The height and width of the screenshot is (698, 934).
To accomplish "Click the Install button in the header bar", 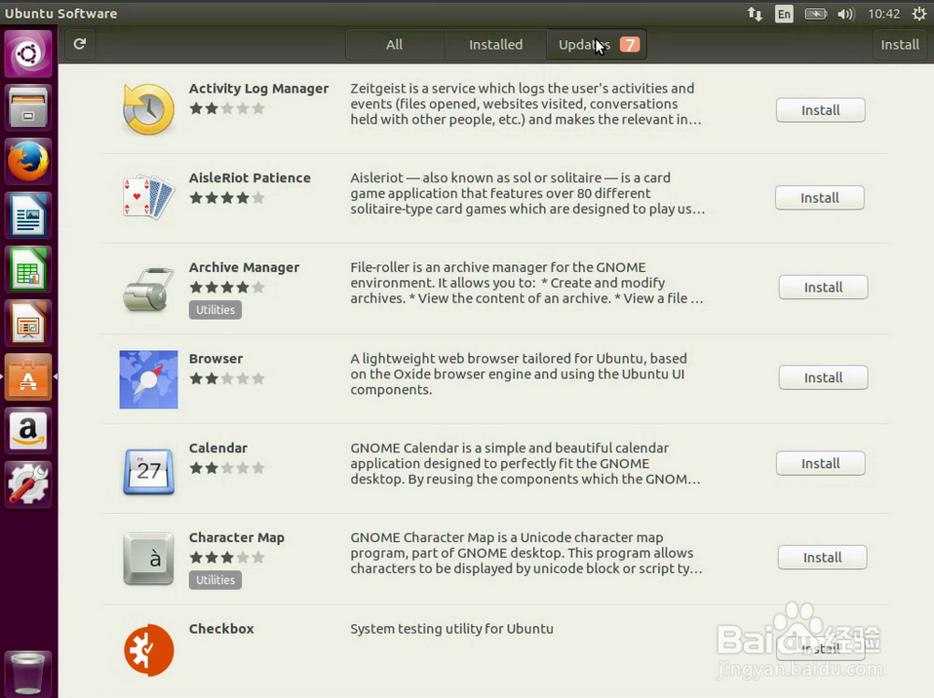I will coord(899,45).
